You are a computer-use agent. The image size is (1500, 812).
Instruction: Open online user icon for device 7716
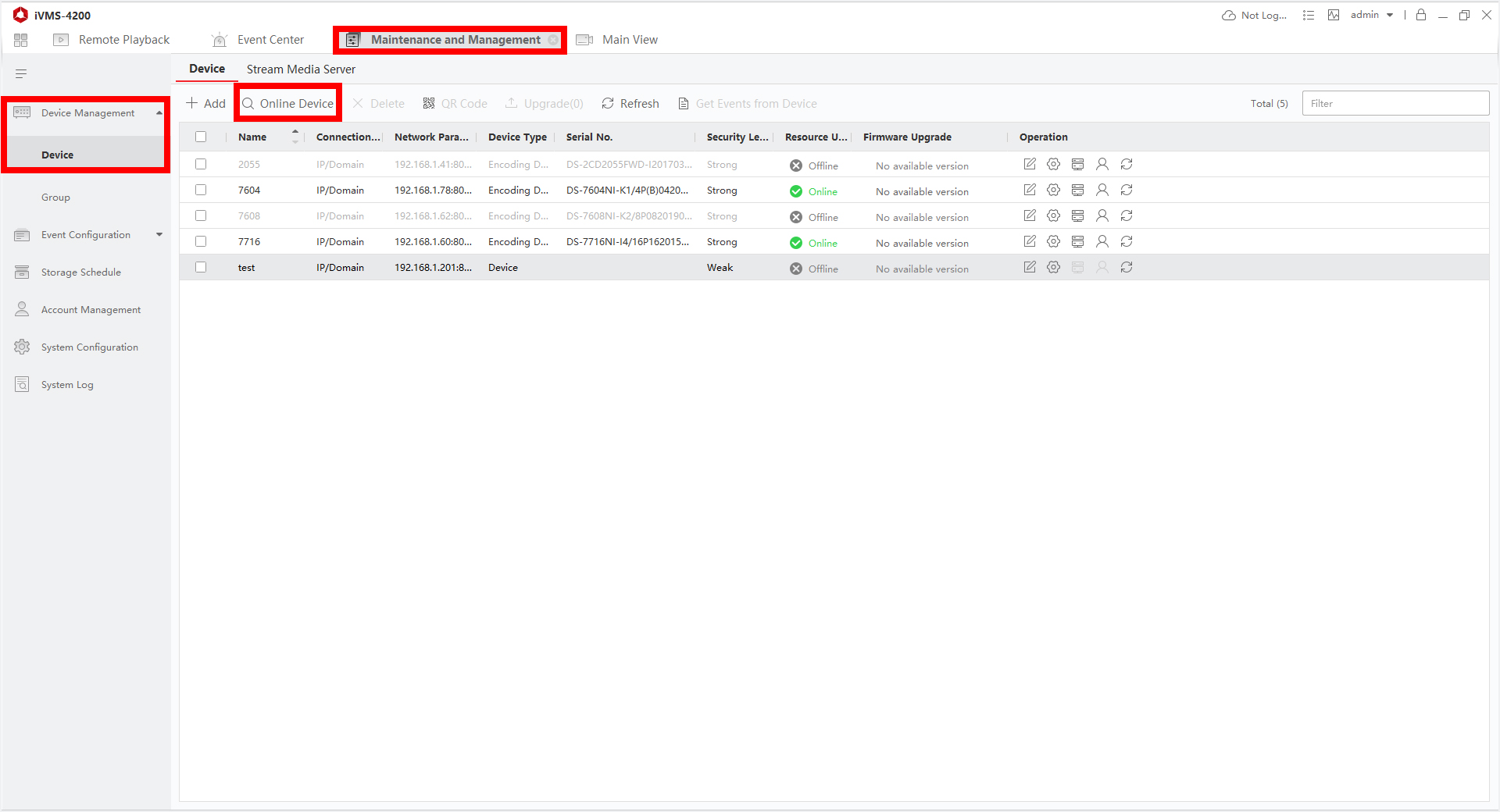1102,241
